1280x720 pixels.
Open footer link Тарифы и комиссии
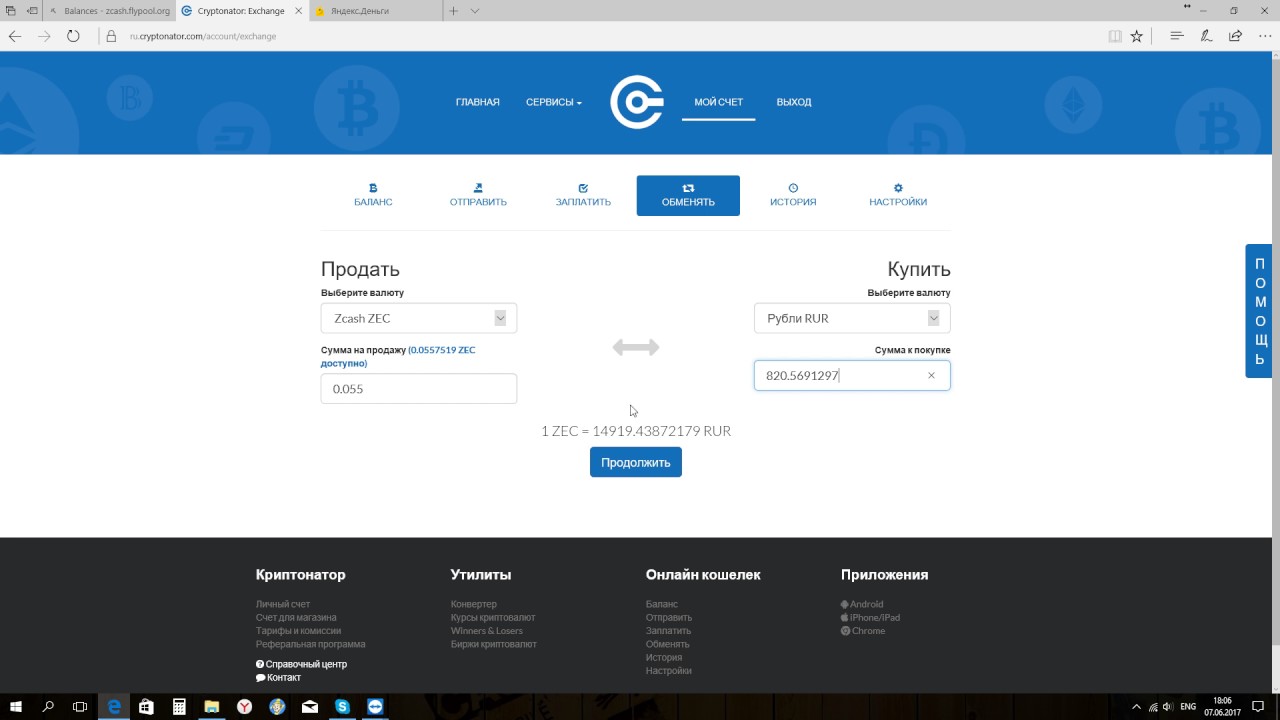point(298,631)
